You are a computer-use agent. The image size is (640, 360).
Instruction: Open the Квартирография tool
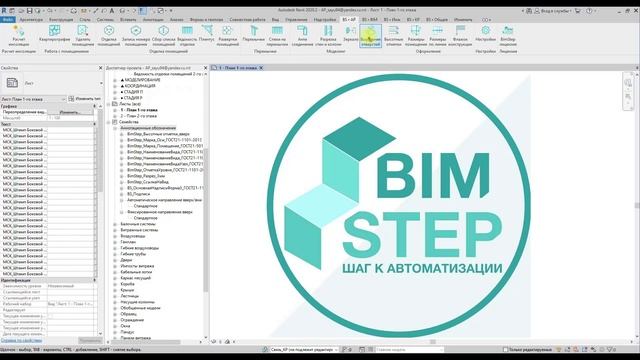point(54,33)
